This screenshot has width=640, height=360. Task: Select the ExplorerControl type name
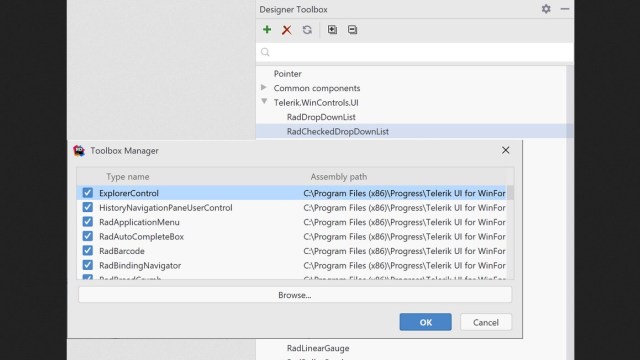coord(129,193)
